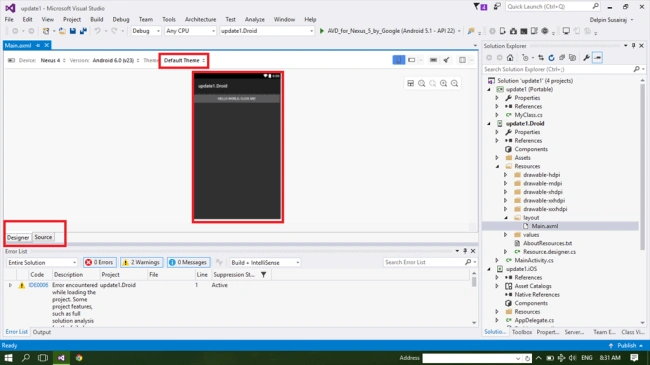
Task: Click the last magnifier zoom icon in designer
Action: pyautogui.click(x=454, y=83)
